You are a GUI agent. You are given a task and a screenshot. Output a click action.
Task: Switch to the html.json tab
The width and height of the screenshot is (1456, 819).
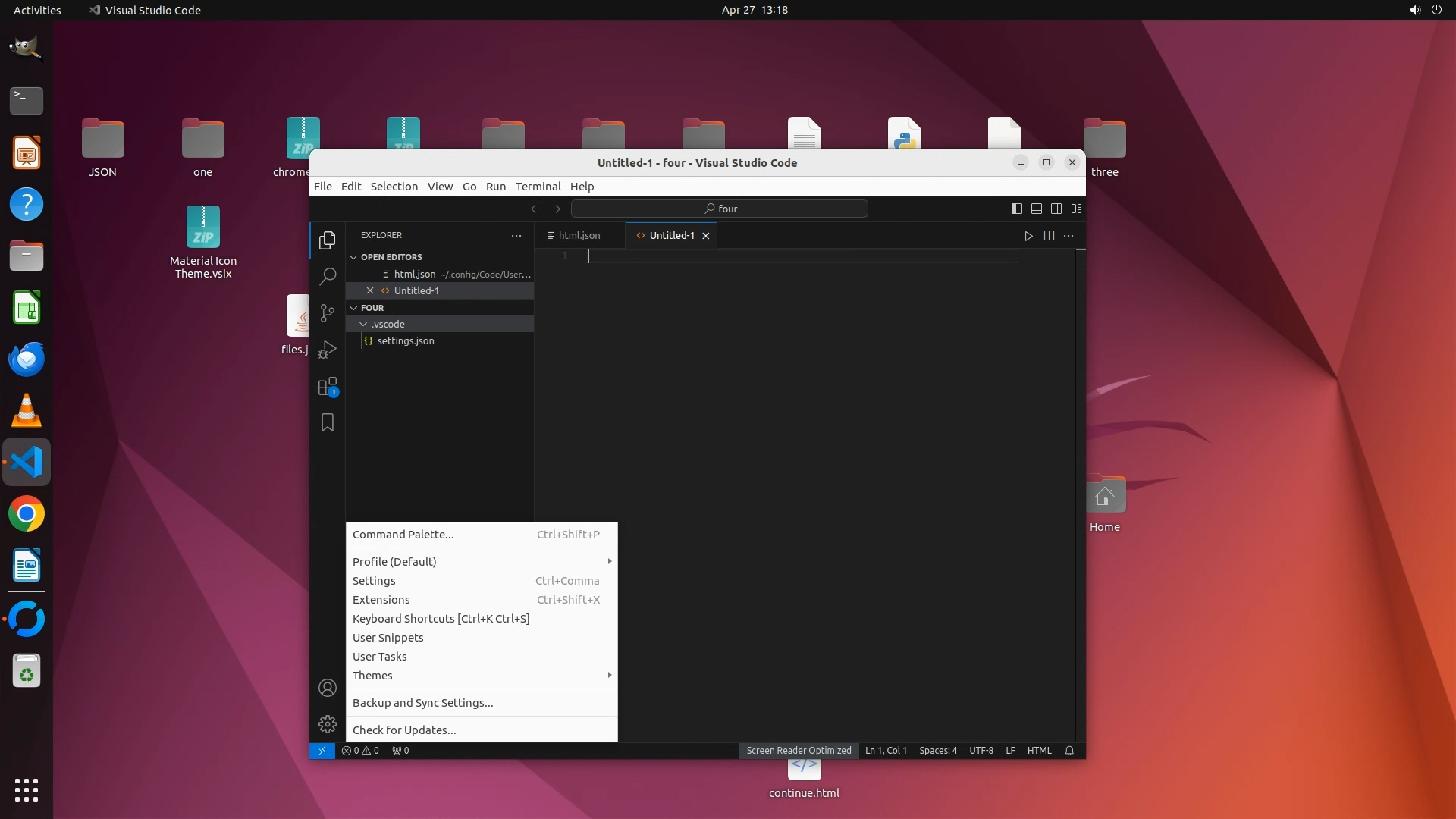point(579,236)
